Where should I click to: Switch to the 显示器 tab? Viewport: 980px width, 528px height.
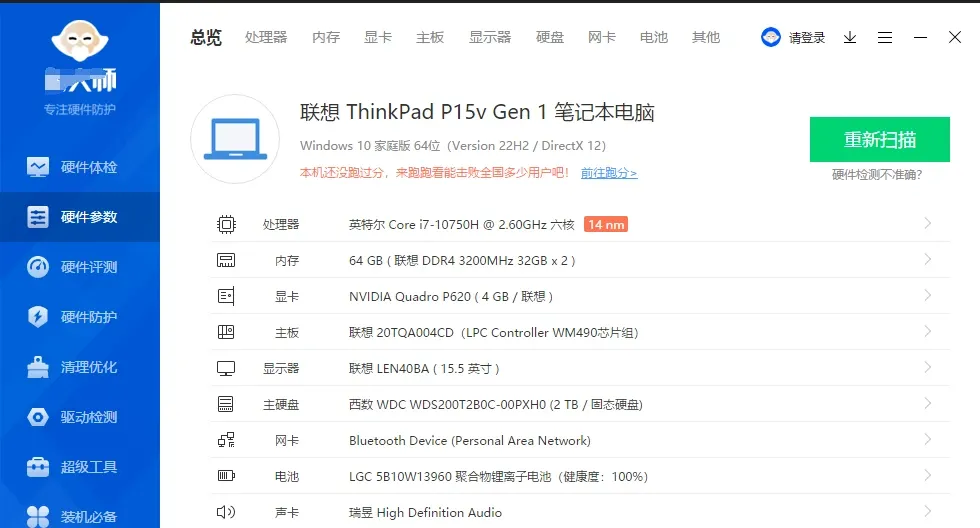490,37
